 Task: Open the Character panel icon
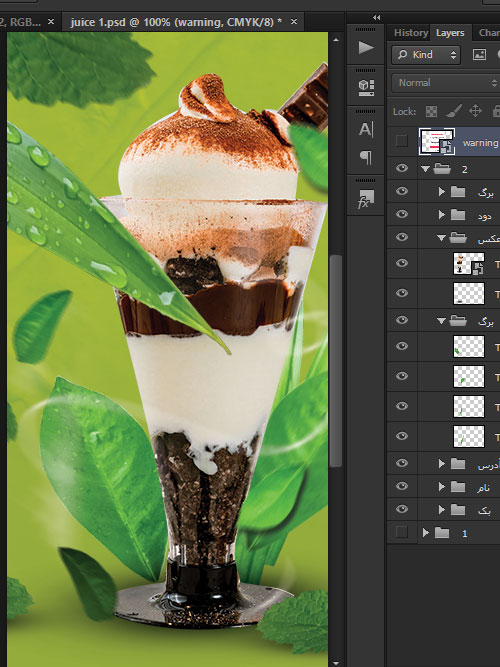366,129
